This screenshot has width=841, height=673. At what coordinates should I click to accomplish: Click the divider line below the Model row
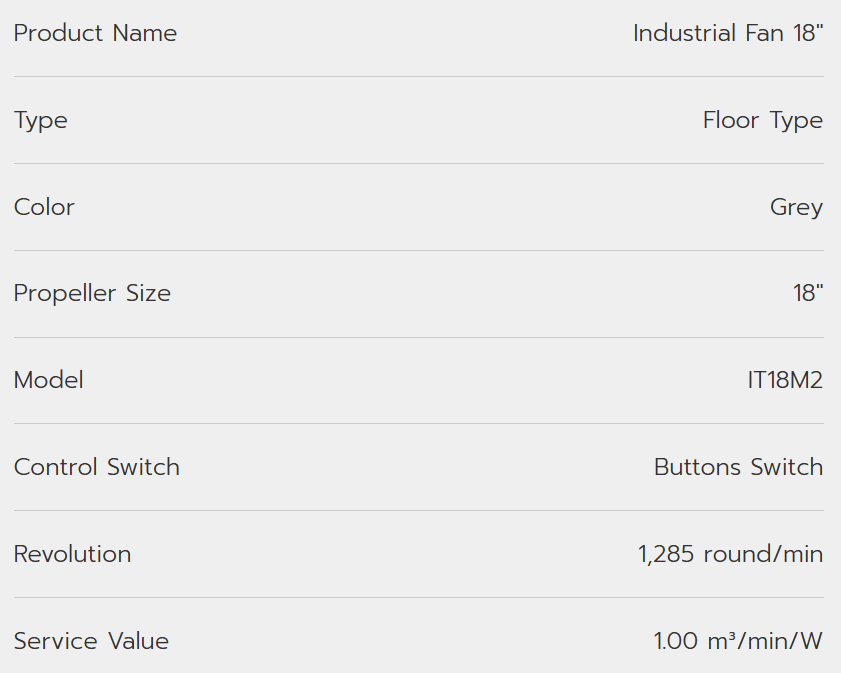[x=419, y=424]
